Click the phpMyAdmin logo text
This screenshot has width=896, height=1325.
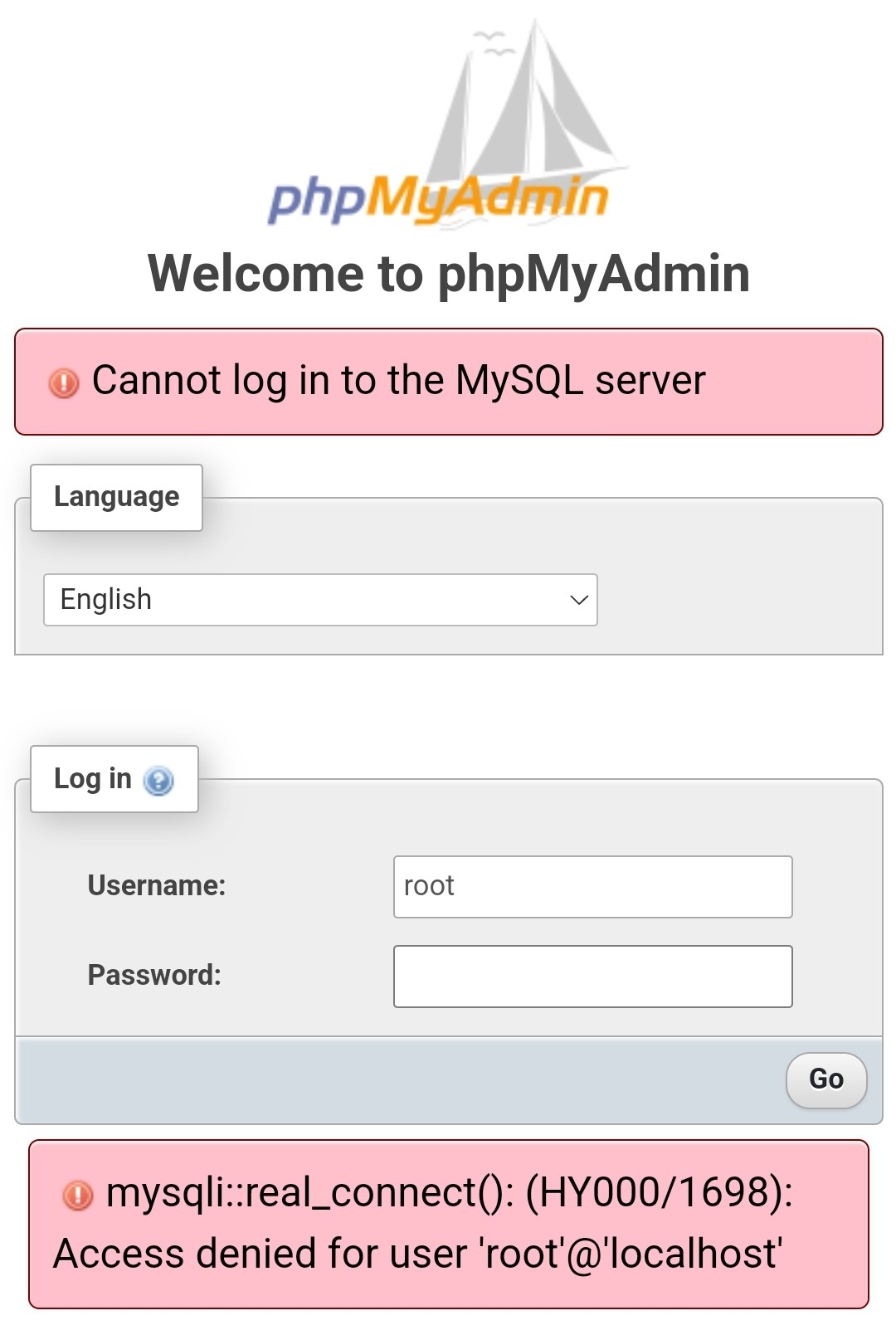click(x=438, y=199)
